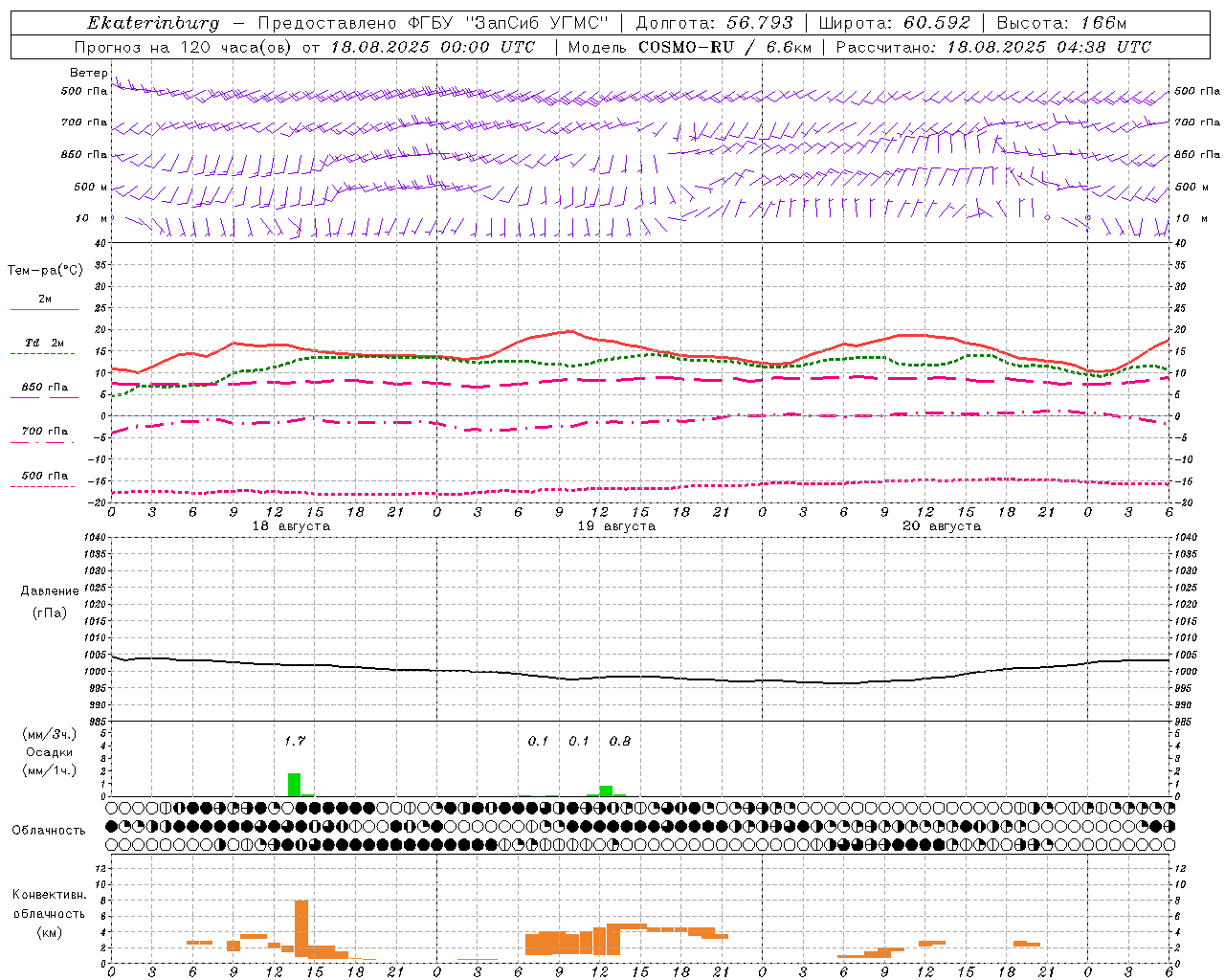Click the Высота: 166м value
The width and height of the screenshot is (1225, 980).
pos(1061,23)
